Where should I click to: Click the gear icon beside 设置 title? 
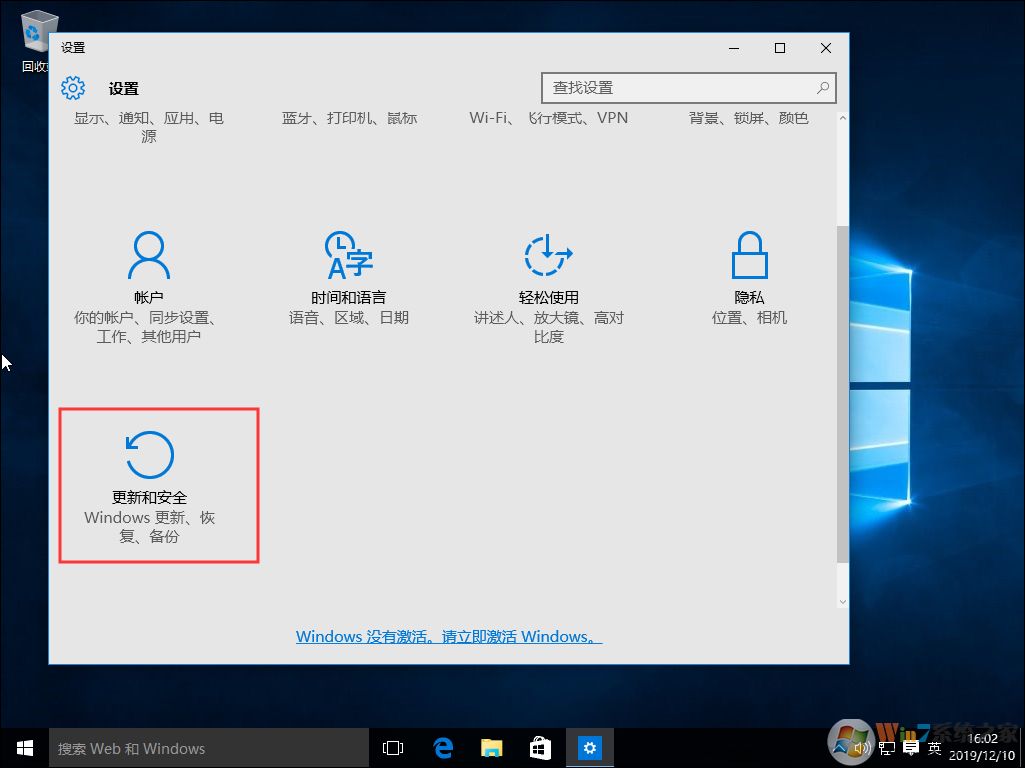(x=72, y=88)
